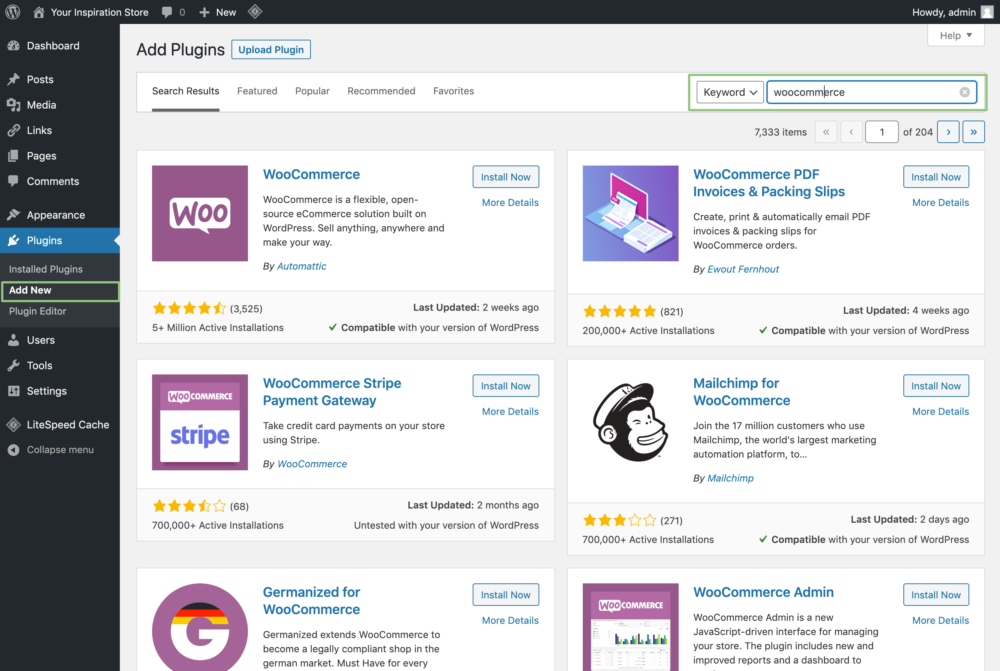This screenshot has width=1000, height=671.
Task: Click the Appearance paintbrush icon in sidebar
Action: pyautogui.click(x=13, y=215)
